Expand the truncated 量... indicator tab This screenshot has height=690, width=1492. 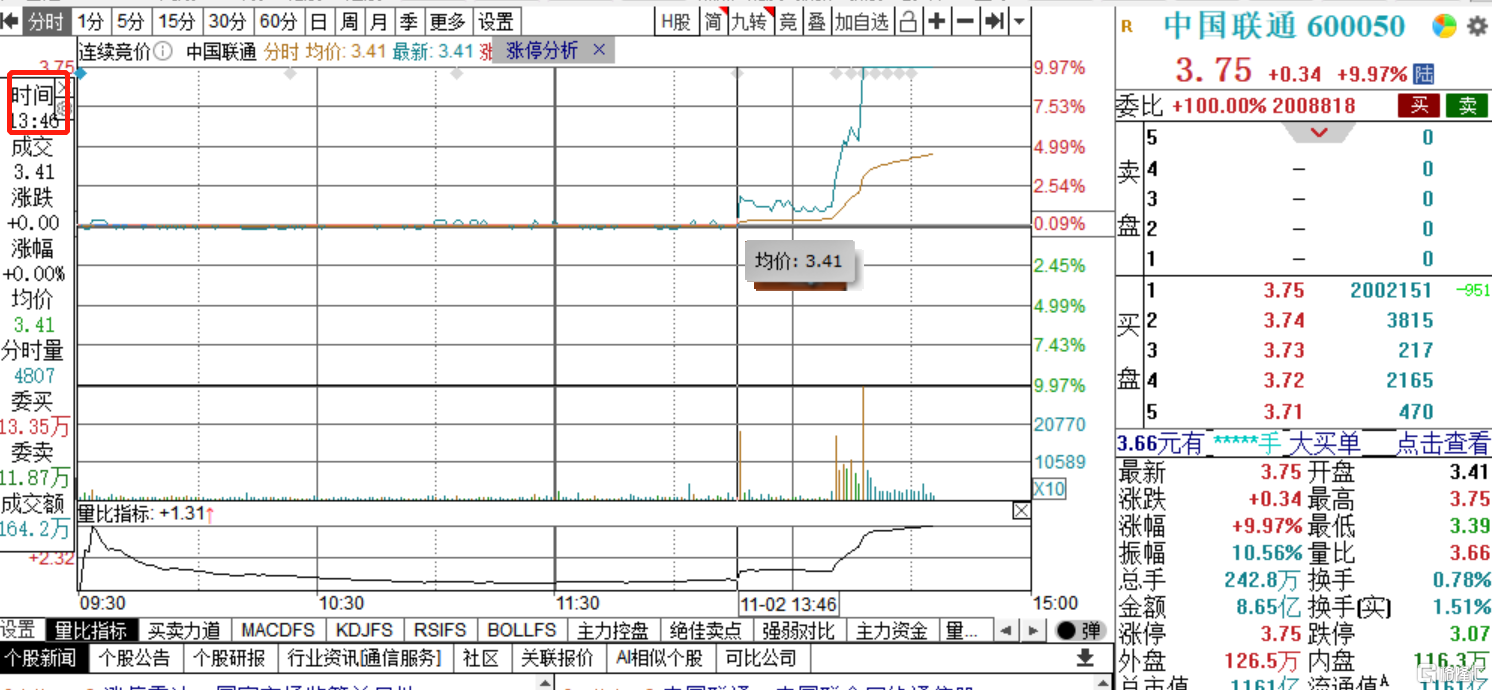pos(961,630)
